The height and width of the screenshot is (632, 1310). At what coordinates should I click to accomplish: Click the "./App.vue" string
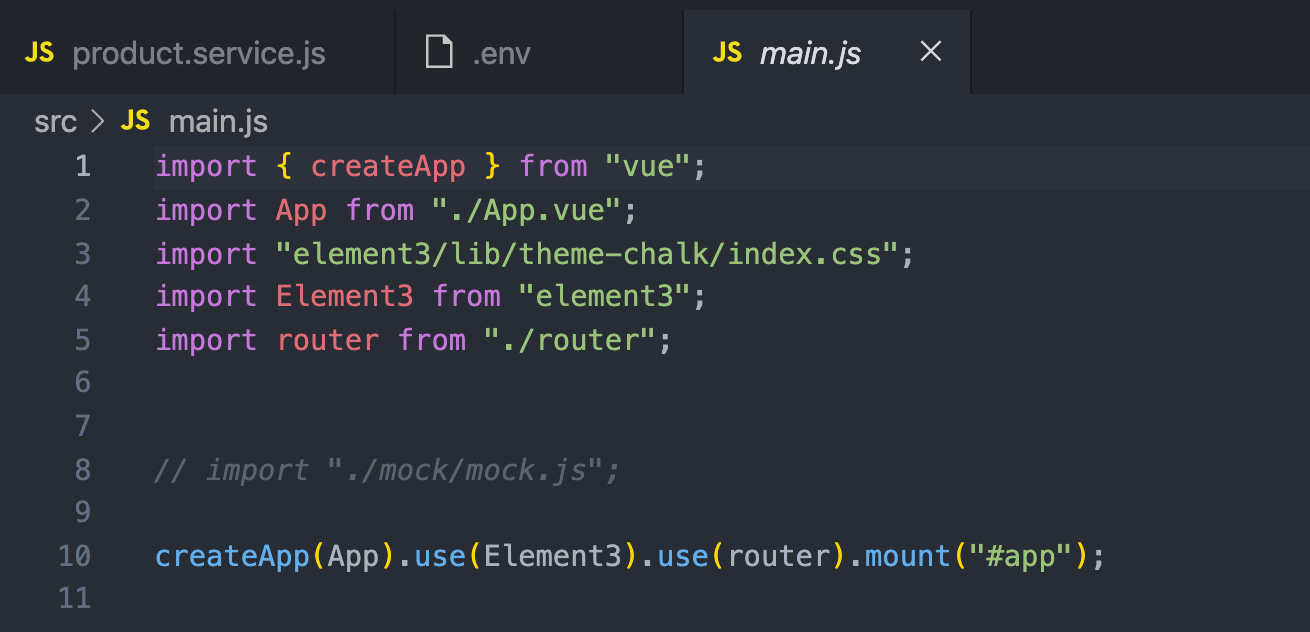coord(527,210)
